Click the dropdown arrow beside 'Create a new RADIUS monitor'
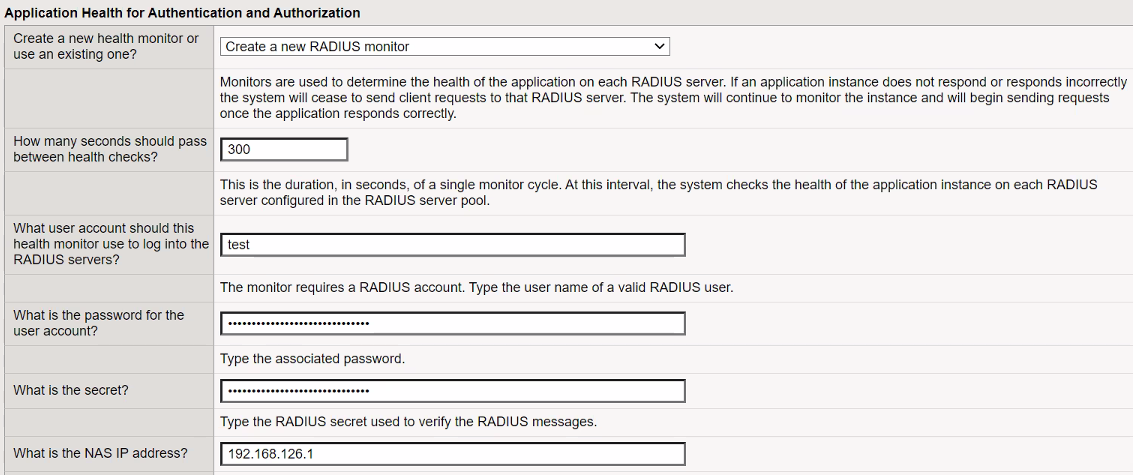 pos(658,46)
